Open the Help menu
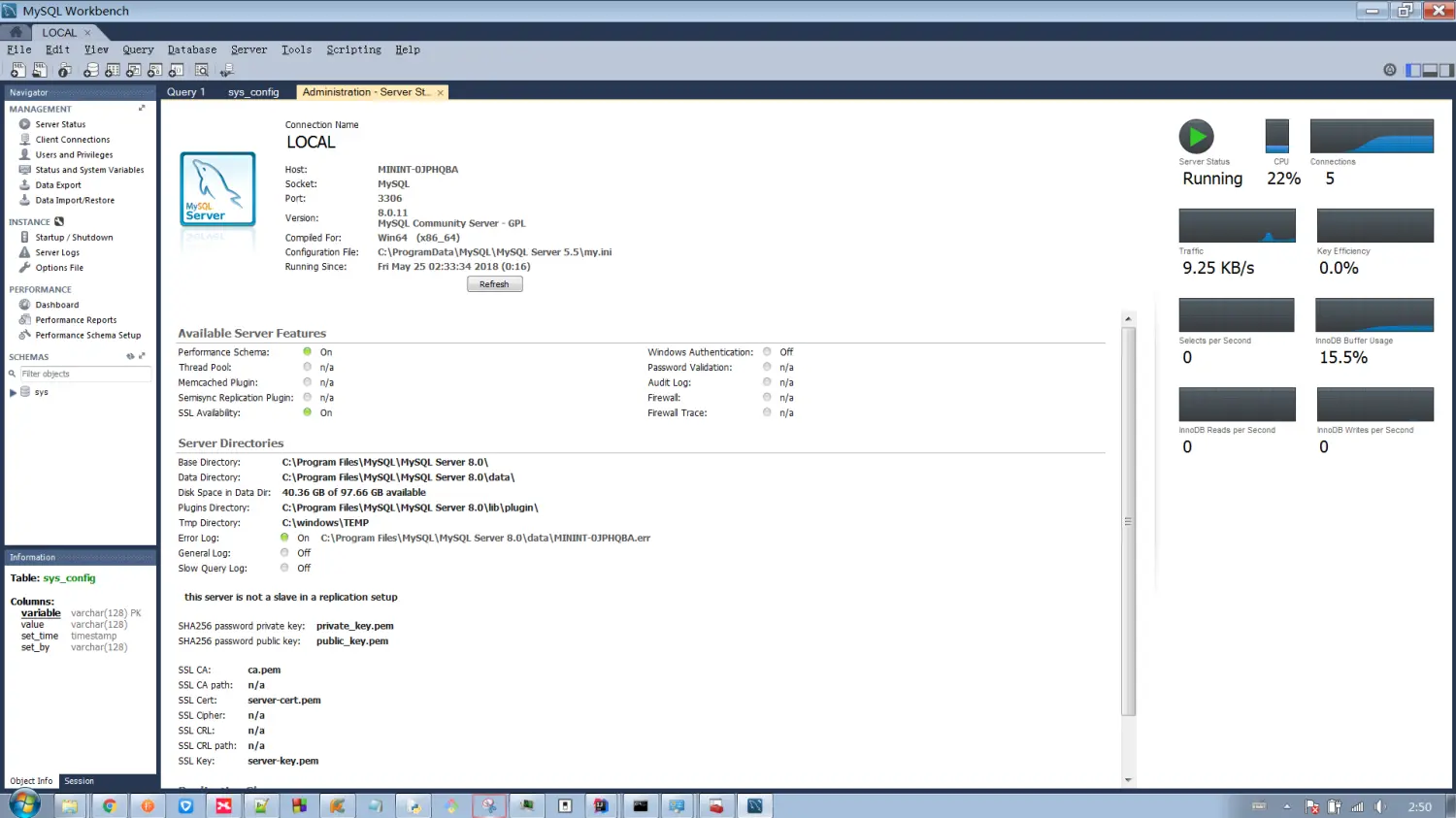The image size is (1456, 818). (x=408, y=49)
